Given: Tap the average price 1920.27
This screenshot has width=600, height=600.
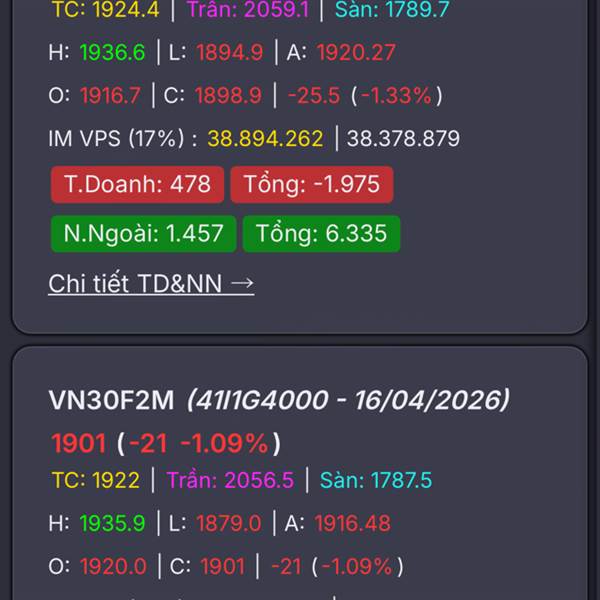Looking at the screenshot, I should (x=356, y=52).
